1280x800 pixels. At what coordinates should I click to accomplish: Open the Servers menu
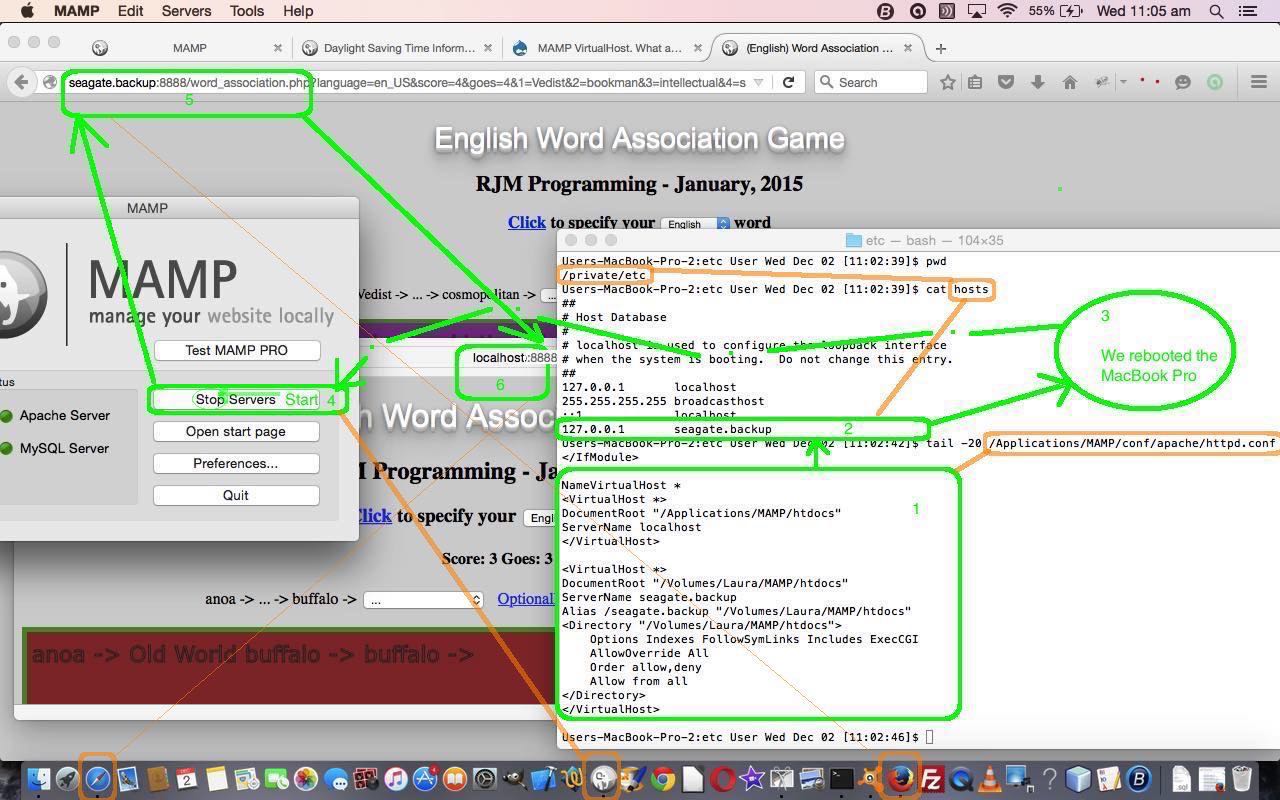(x=186, y=11)
